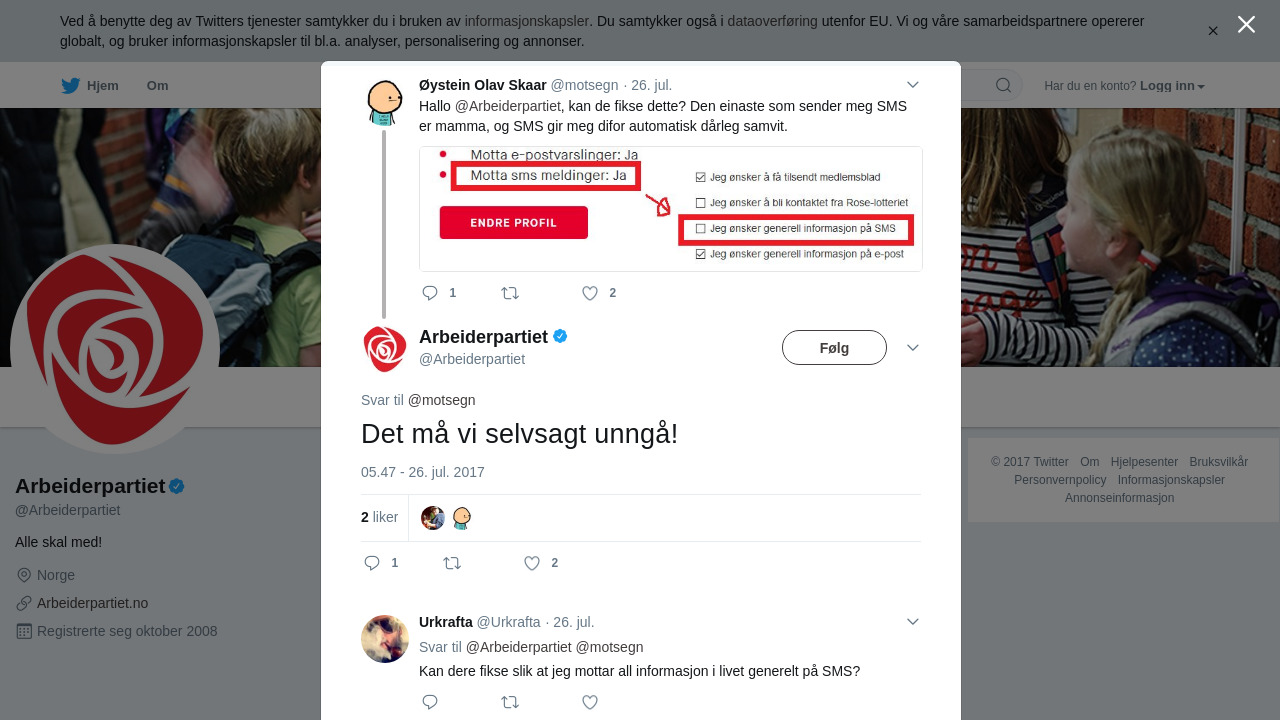1280x720 pixels.
Task: Expand the chevron next to Følg button
Action: (912, 347)
